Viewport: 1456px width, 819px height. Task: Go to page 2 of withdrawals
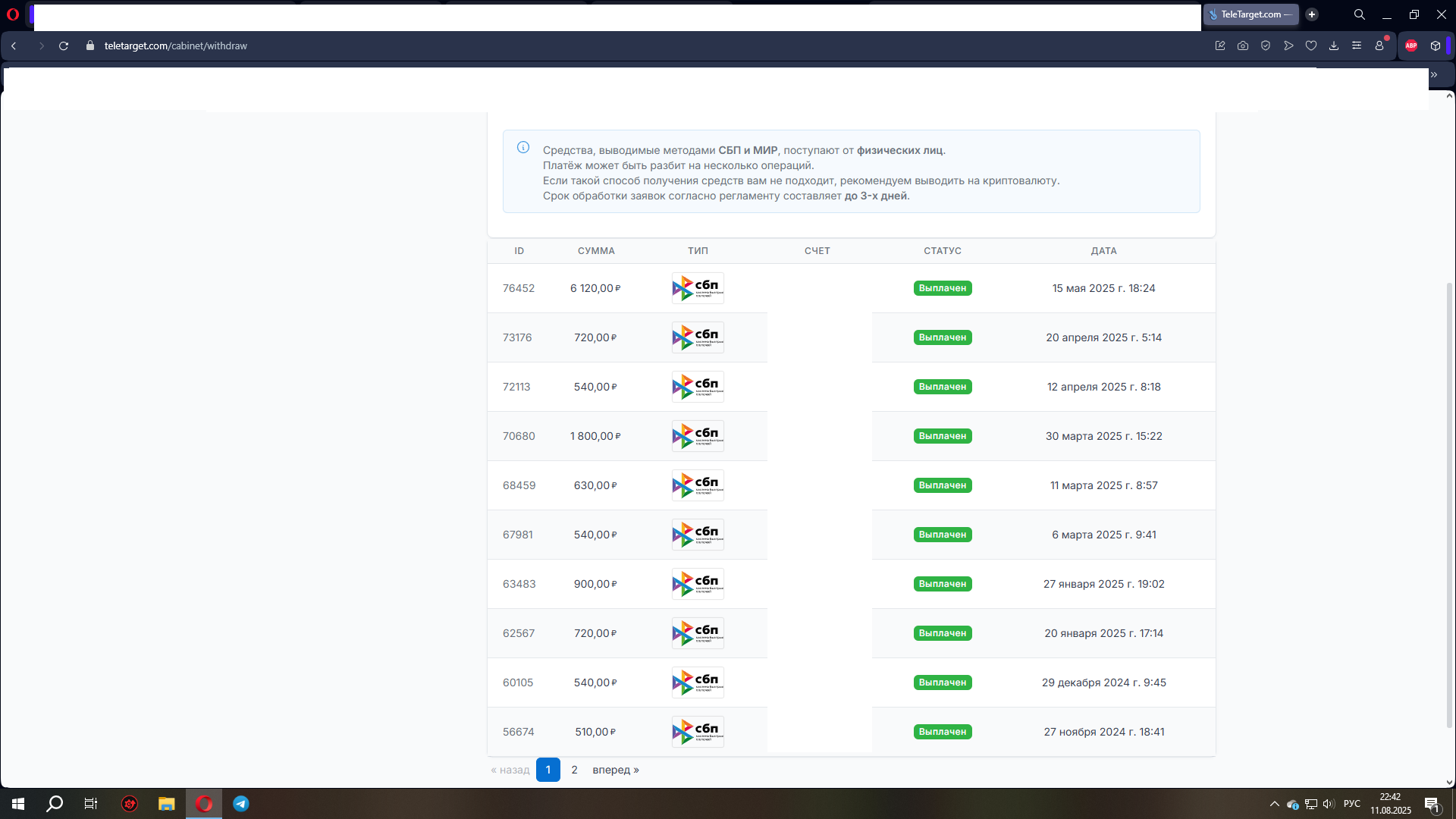coord(574,770)
